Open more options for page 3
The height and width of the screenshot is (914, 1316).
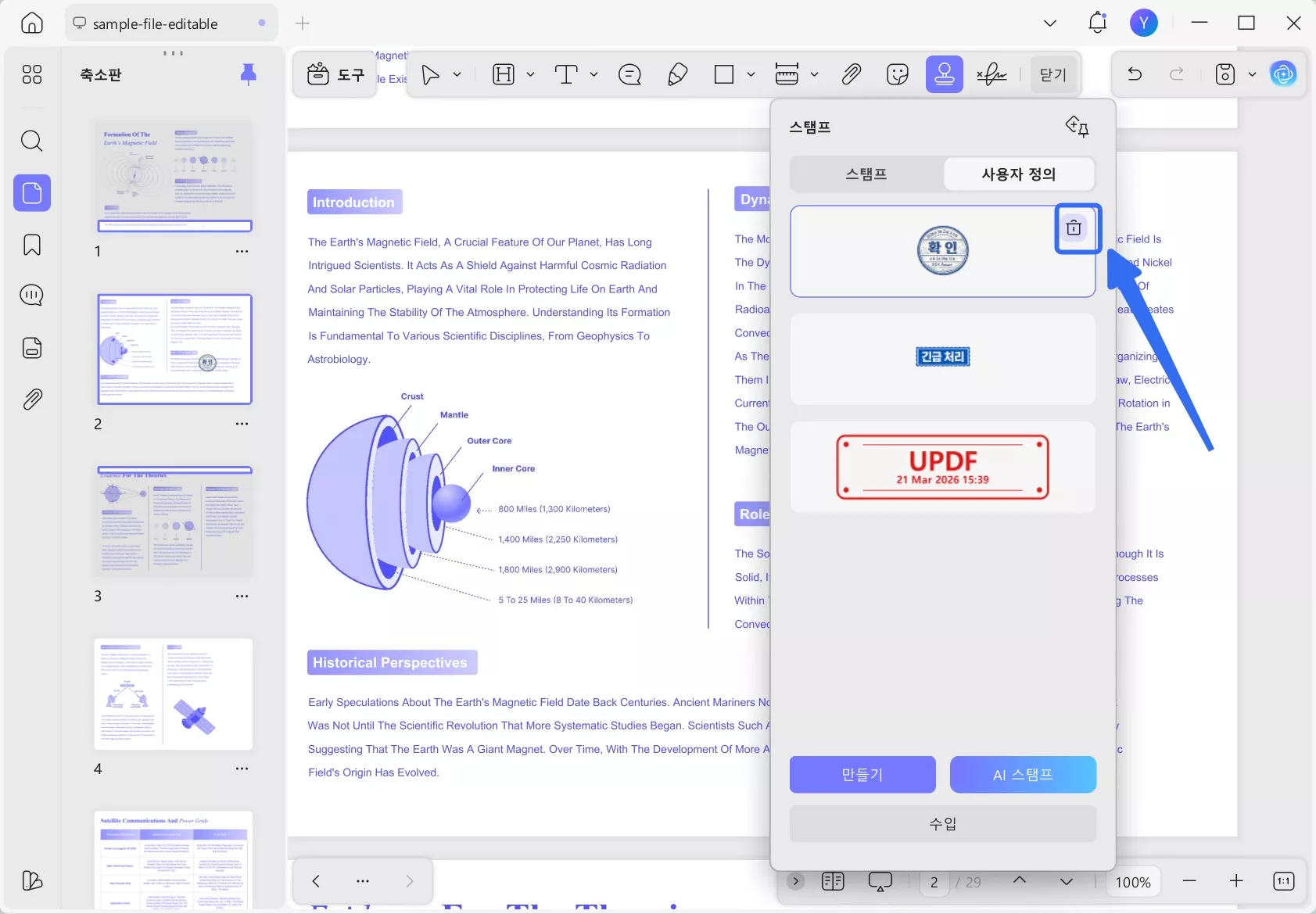242,596
